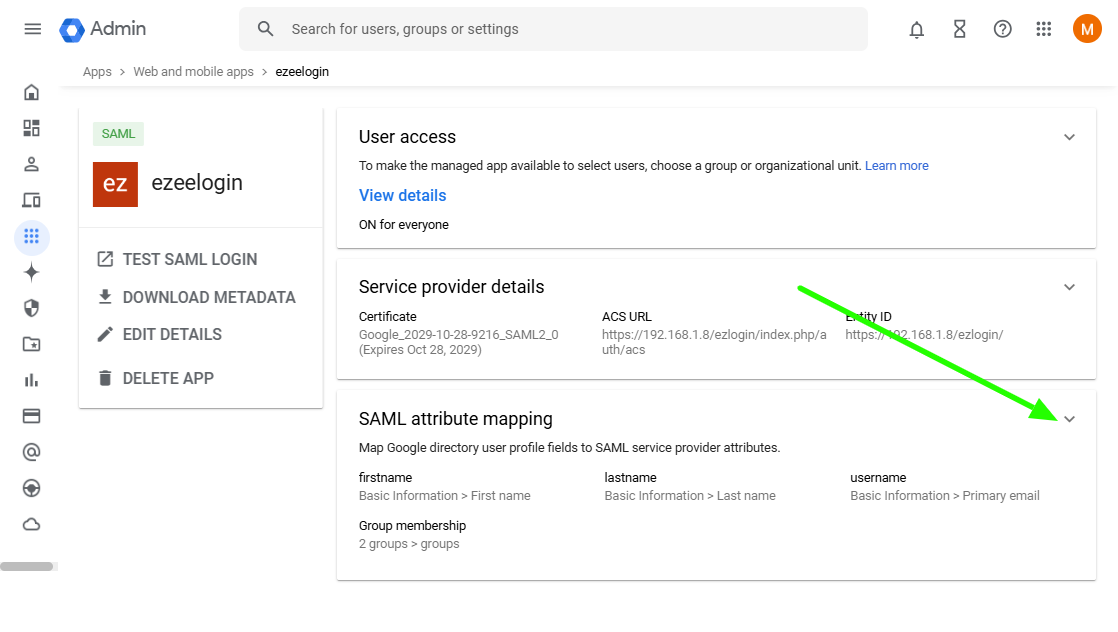Image resolution: width=1118 pixels, height=632 pixels.
Task: Click Apps in the breadcrumb
Action: [97, 72]
